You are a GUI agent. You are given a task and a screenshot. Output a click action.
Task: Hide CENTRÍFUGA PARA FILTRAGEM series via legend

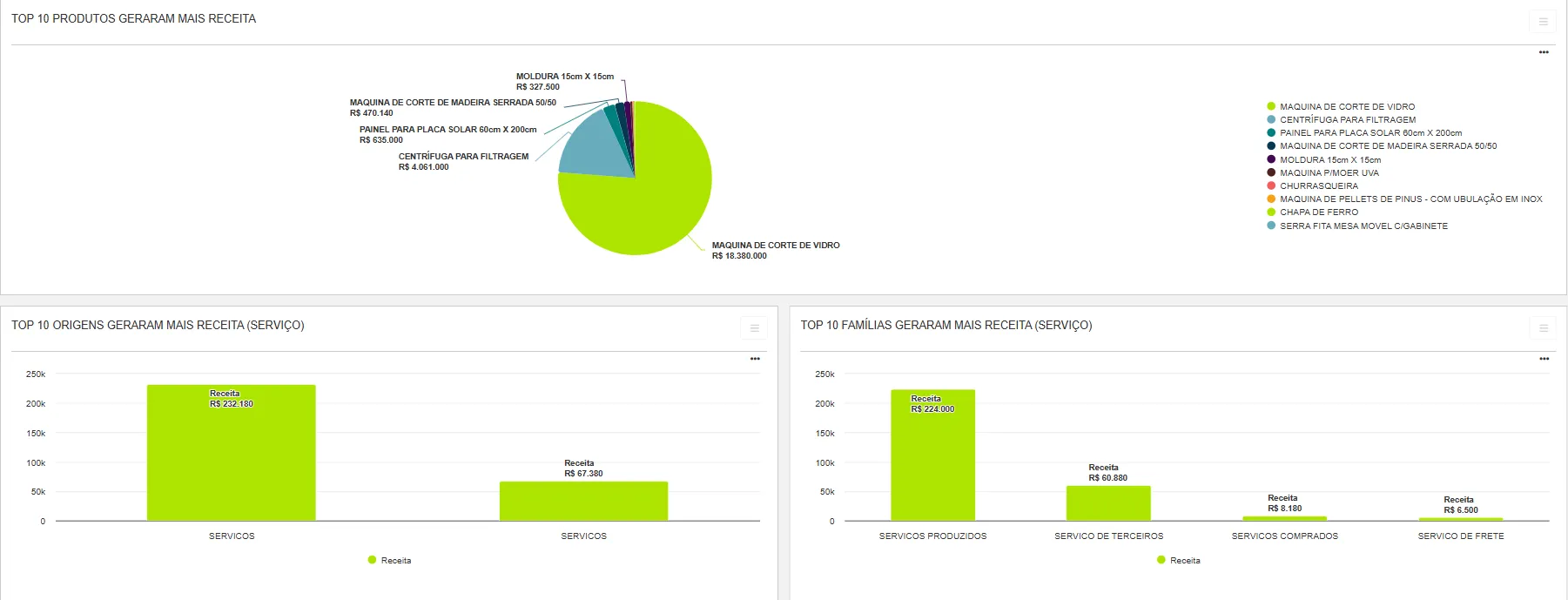1347,120
